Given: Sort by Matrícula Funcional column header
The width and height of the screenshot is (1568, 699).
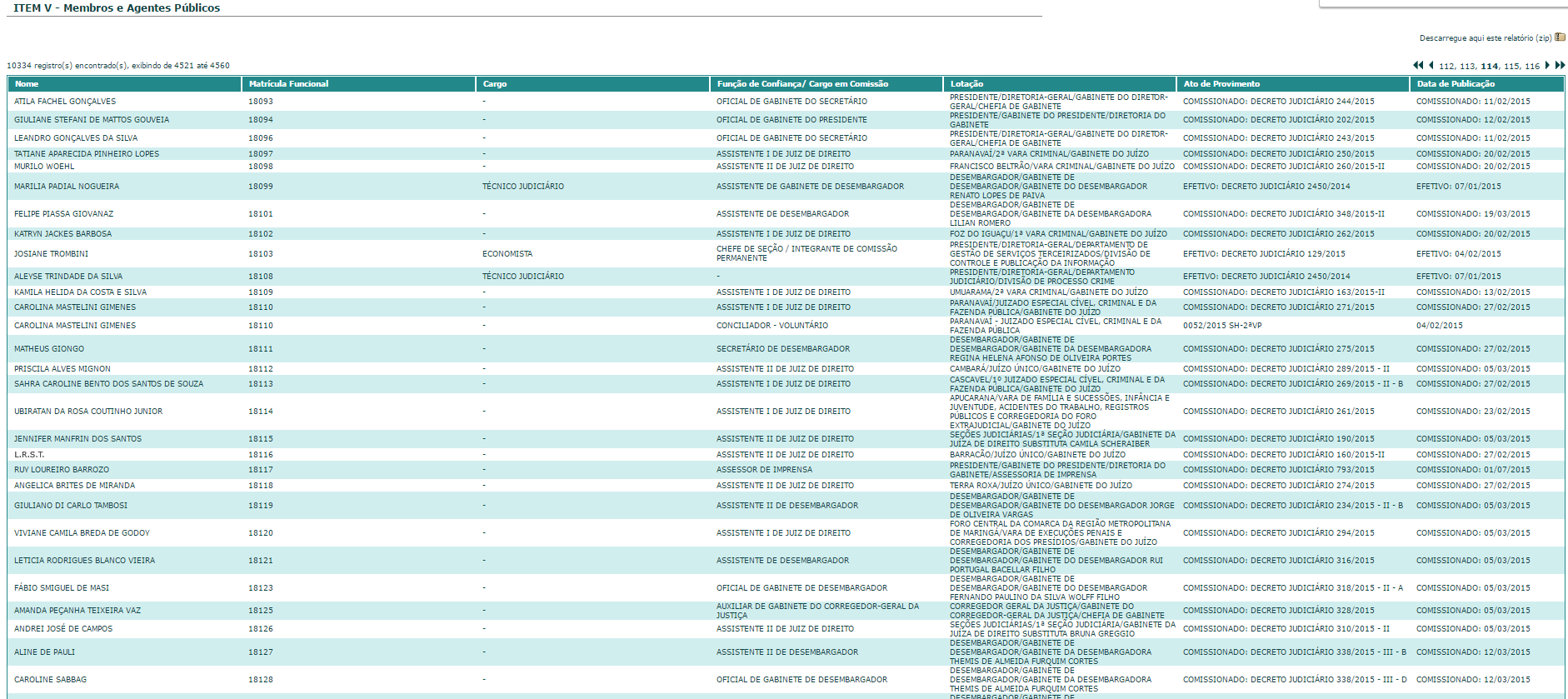Looking at the screenshot, I should tap(288, 84).
